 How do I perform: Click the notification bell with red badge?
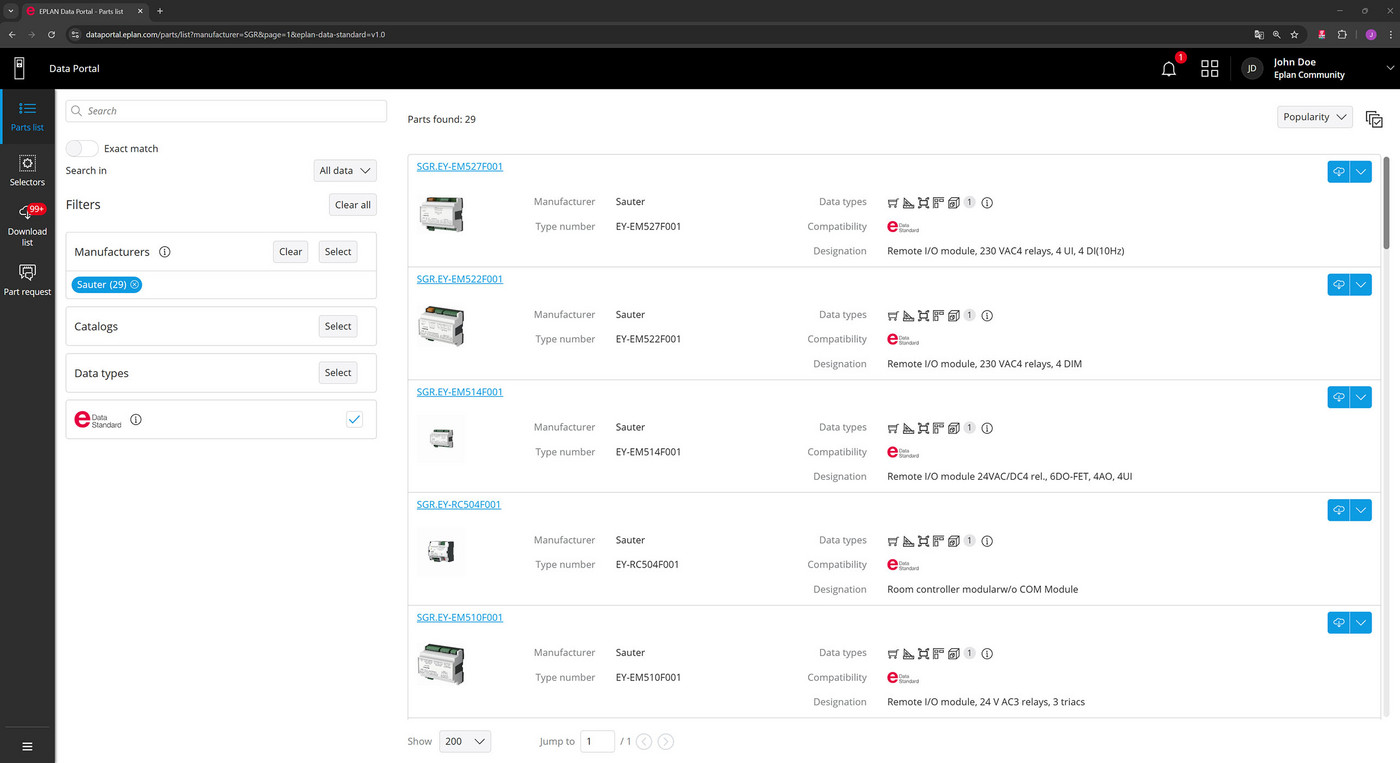(x=1168, y=68)
